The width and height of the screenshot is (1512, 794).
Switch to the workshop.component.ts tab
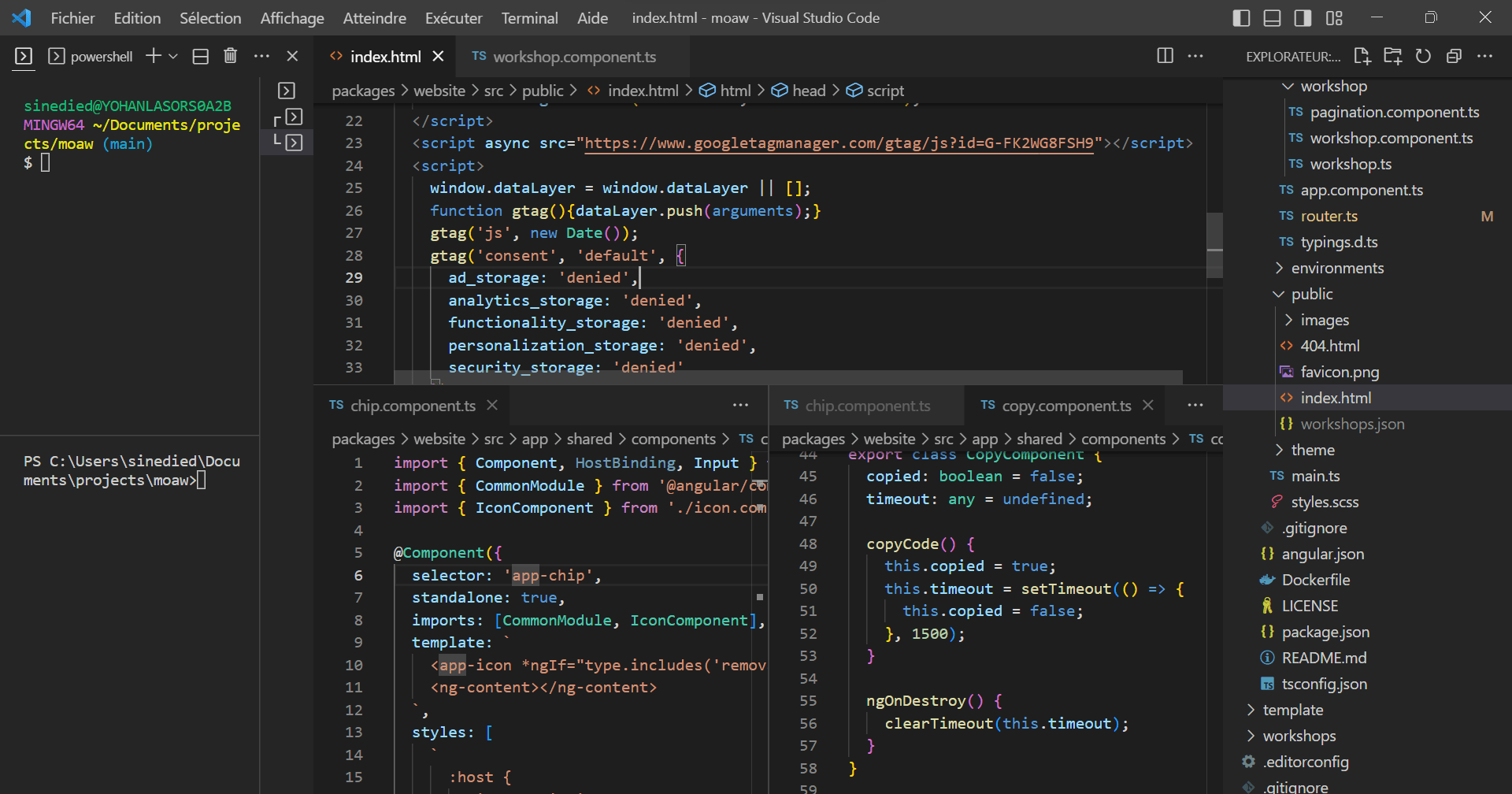pyautogui.click(x=574, y=57)
